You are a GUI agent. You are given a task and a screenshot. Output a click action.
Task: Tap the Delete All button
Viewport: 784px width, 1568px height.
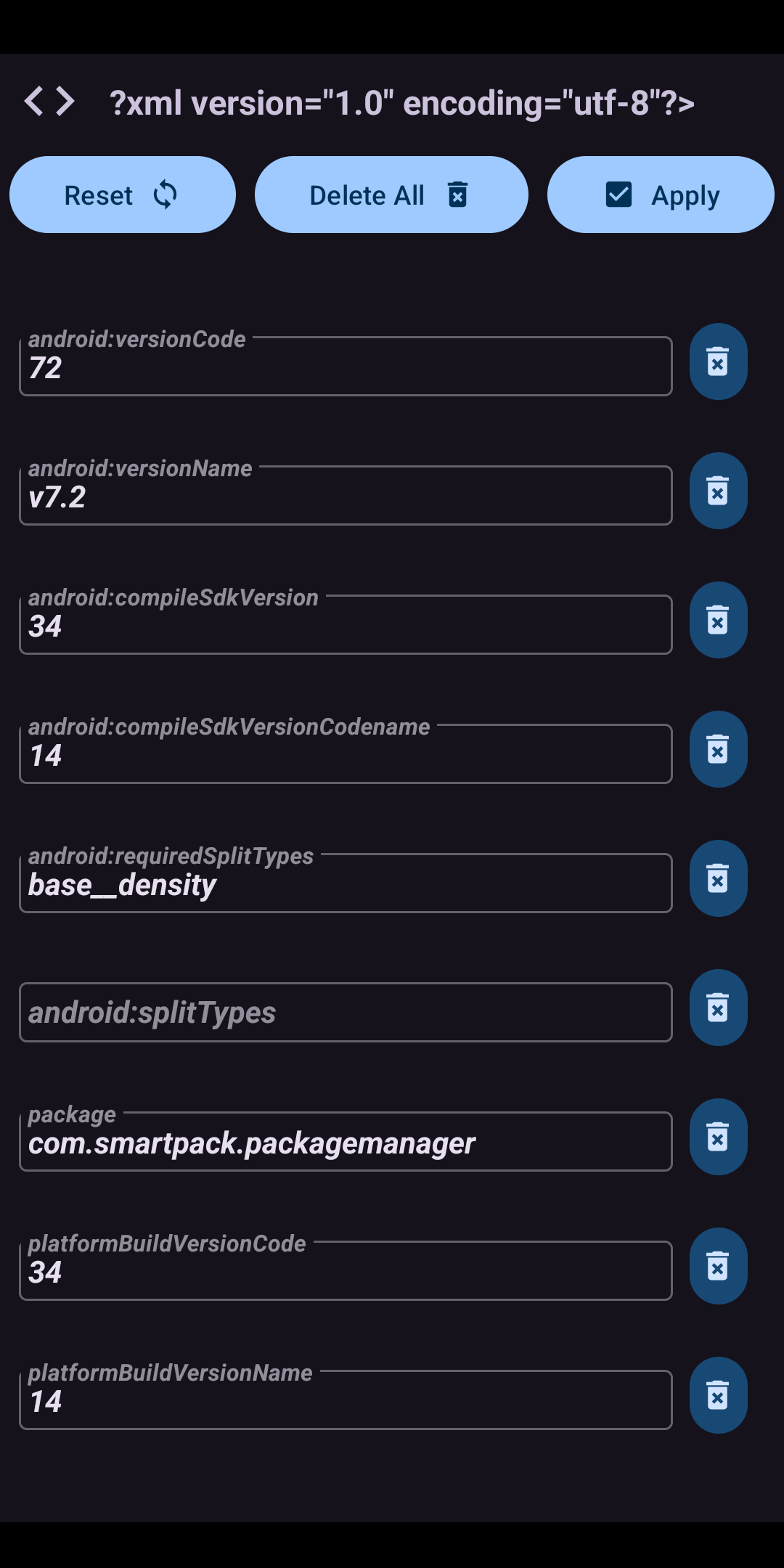[391, 195]
